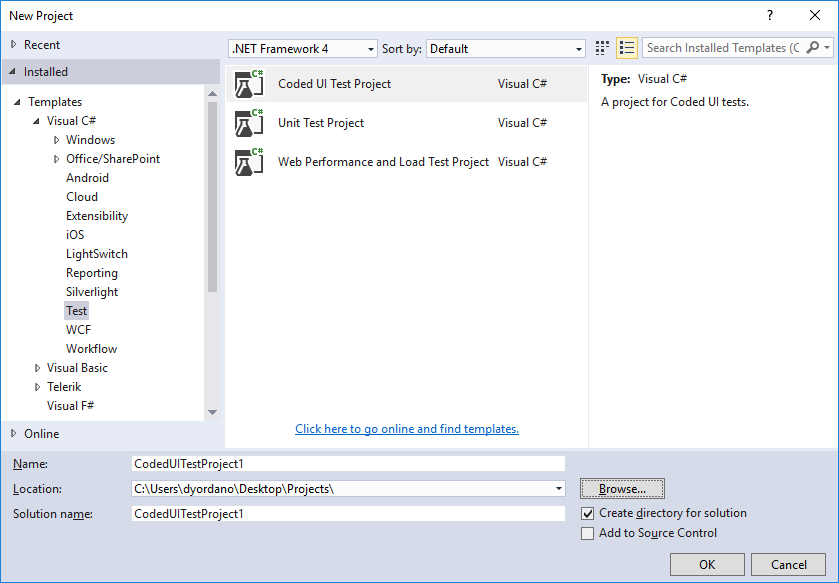The width and height of the screenshot is (839, 583).
Task: Confirm with the OK button
Action: click(707, 564)
